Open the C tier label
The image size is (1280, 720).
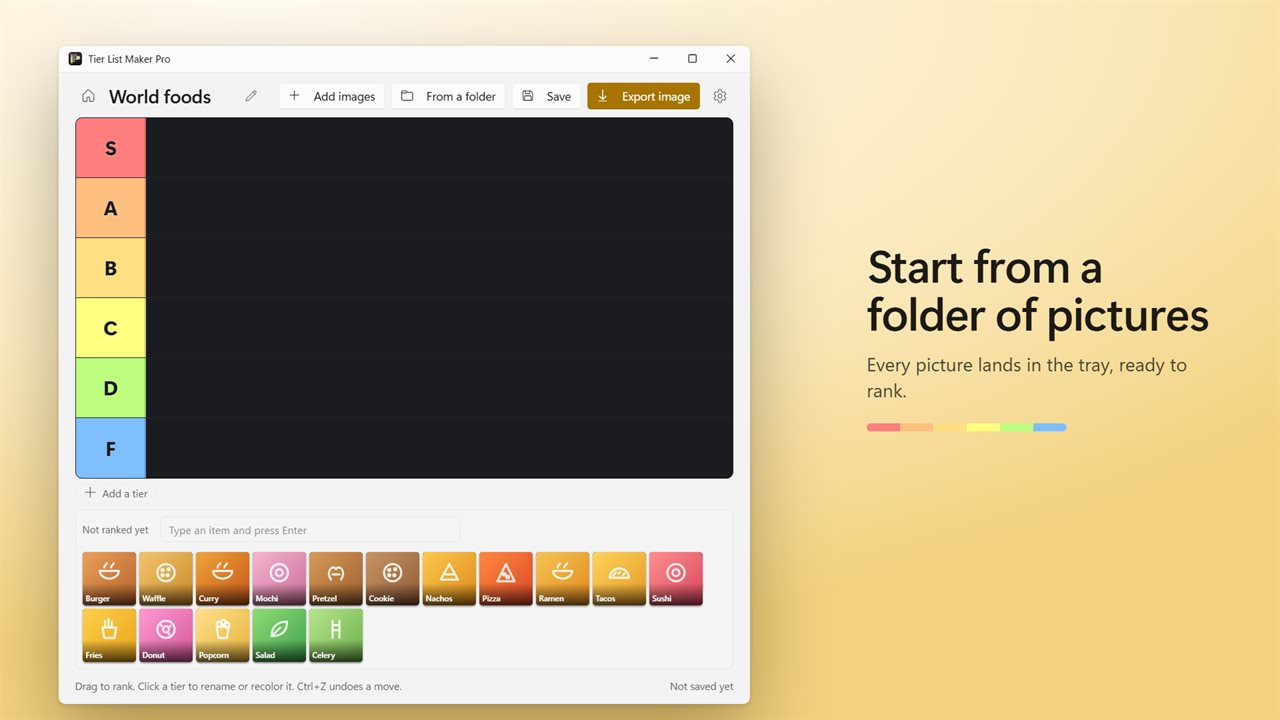pyautogui.click(x=111, y=328)
